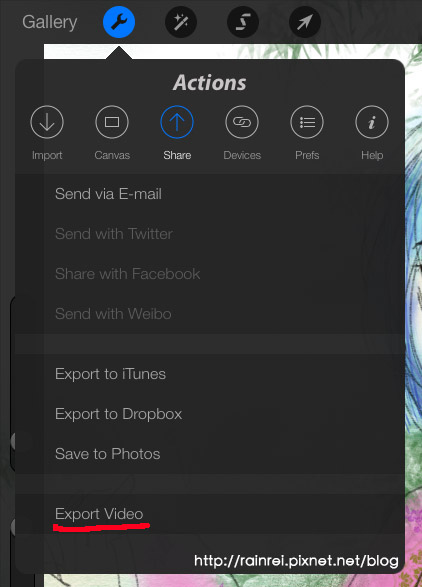Select Export to Dropbox
The image size is (422, 587).
pyautogui.click(x=210, y=414)
